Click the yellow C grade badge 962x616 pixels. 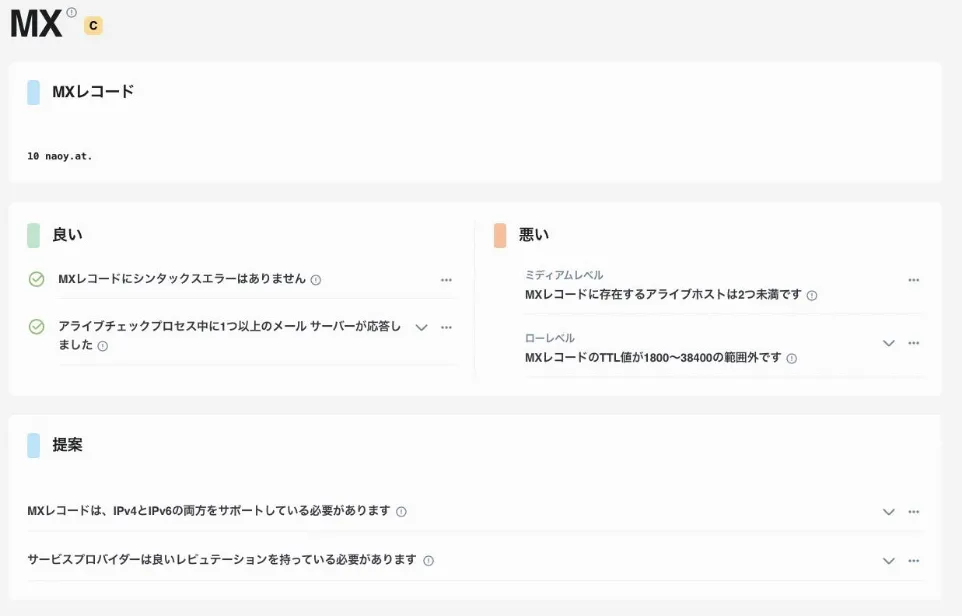tap(93, 26)
